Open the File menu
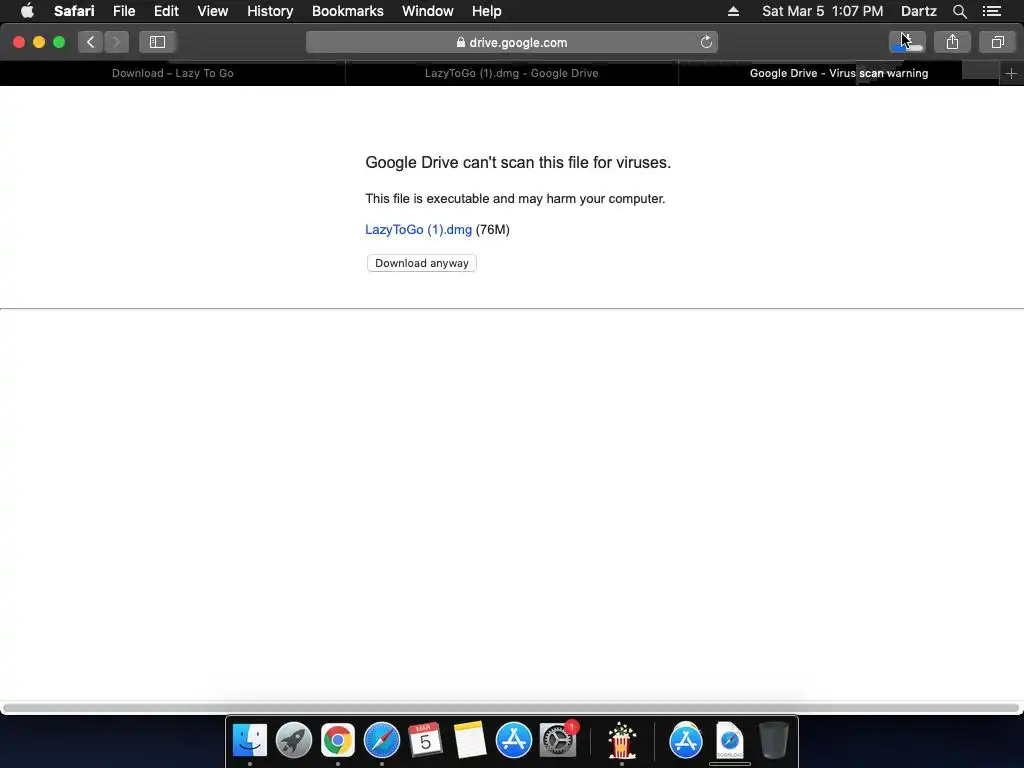Screen dimensions: 1024x768 pos(123,11)
